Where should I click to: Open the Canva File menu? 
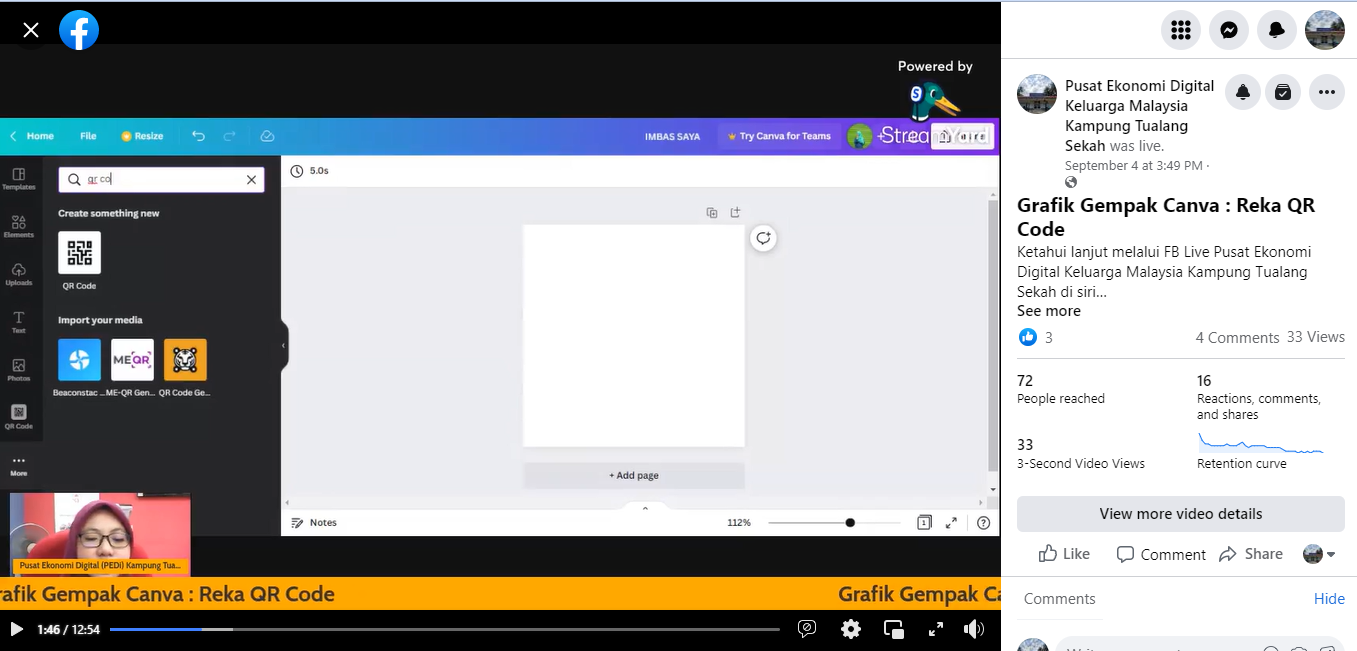(88, 136)
